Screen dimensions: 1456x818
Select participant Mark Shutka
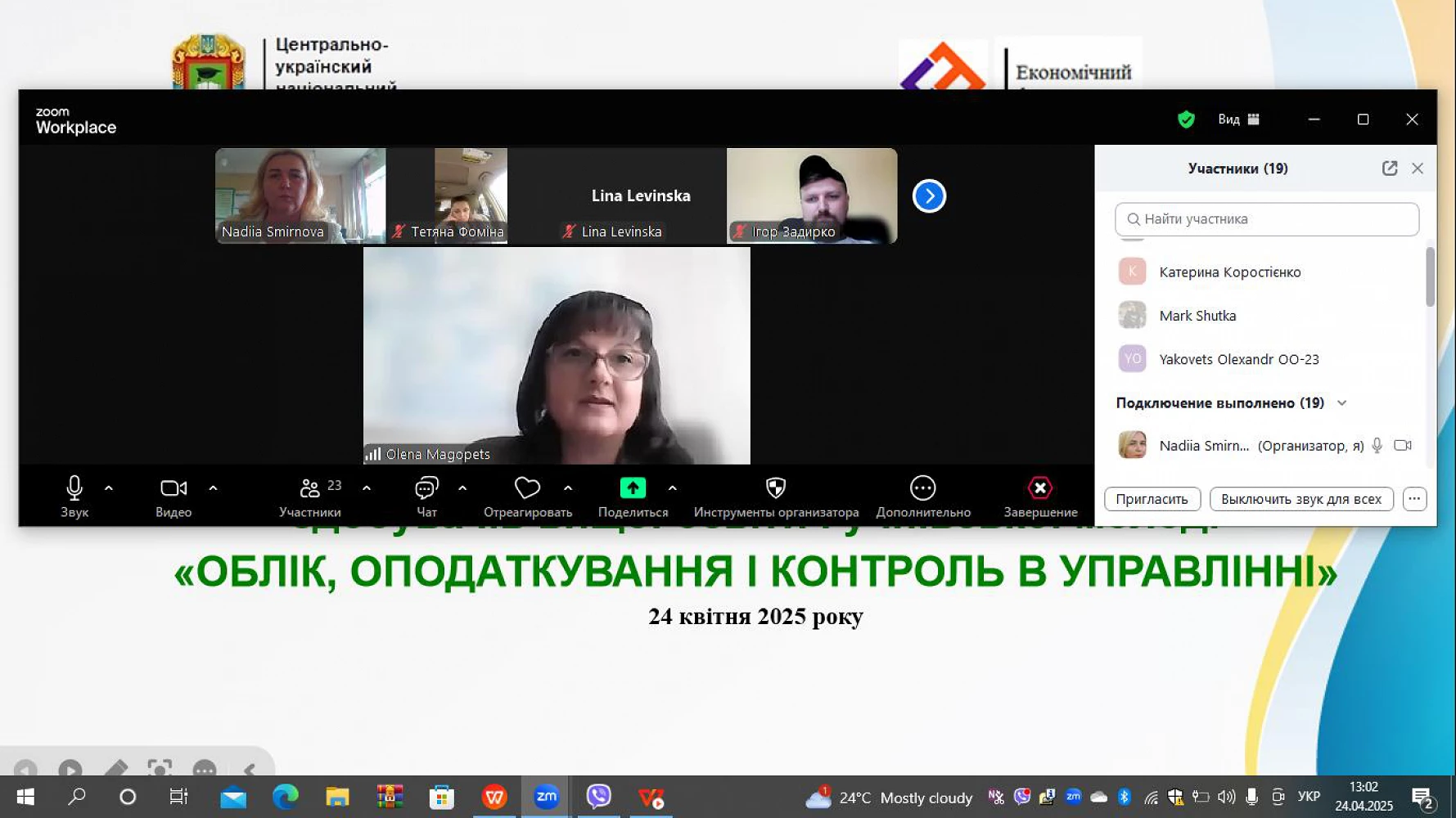point(1267,315)
